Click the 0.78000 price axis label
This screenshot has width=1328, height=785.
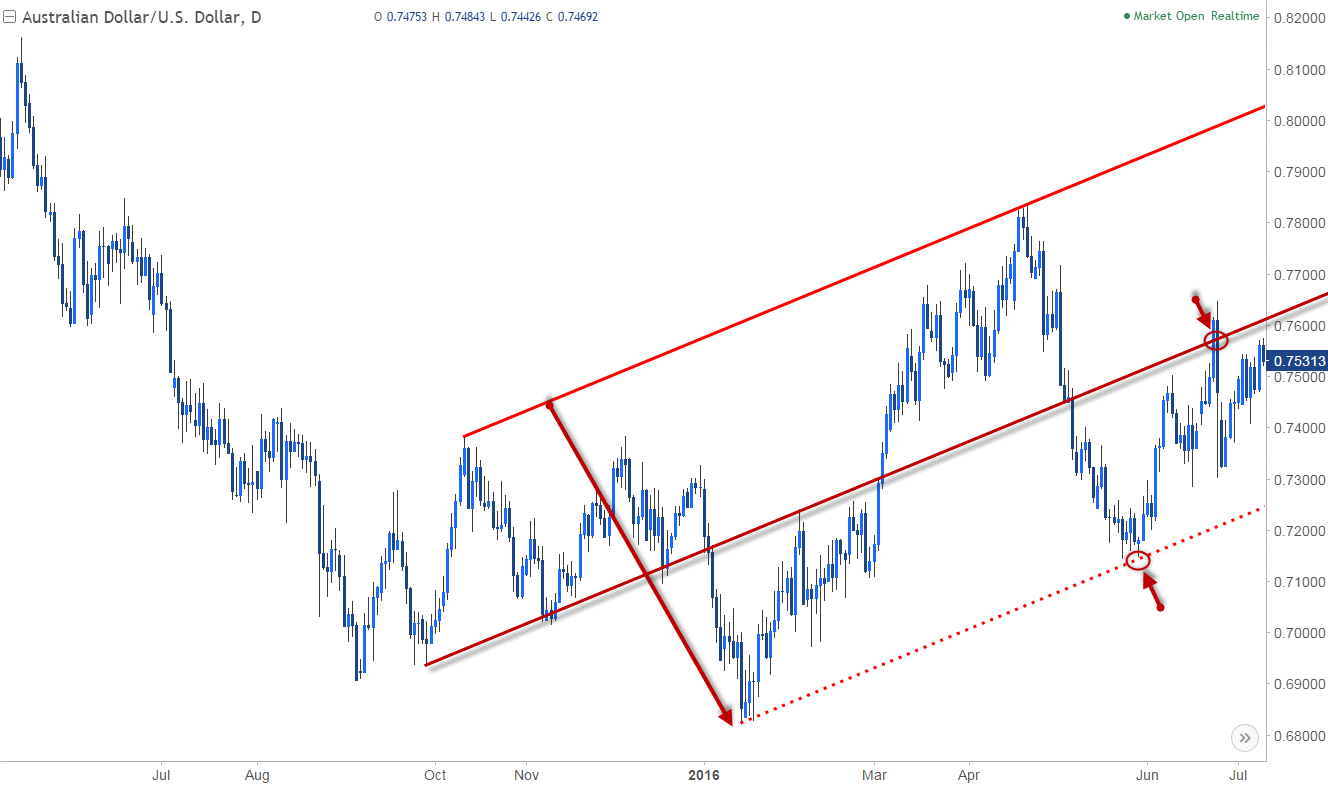tap(1298, 223)
